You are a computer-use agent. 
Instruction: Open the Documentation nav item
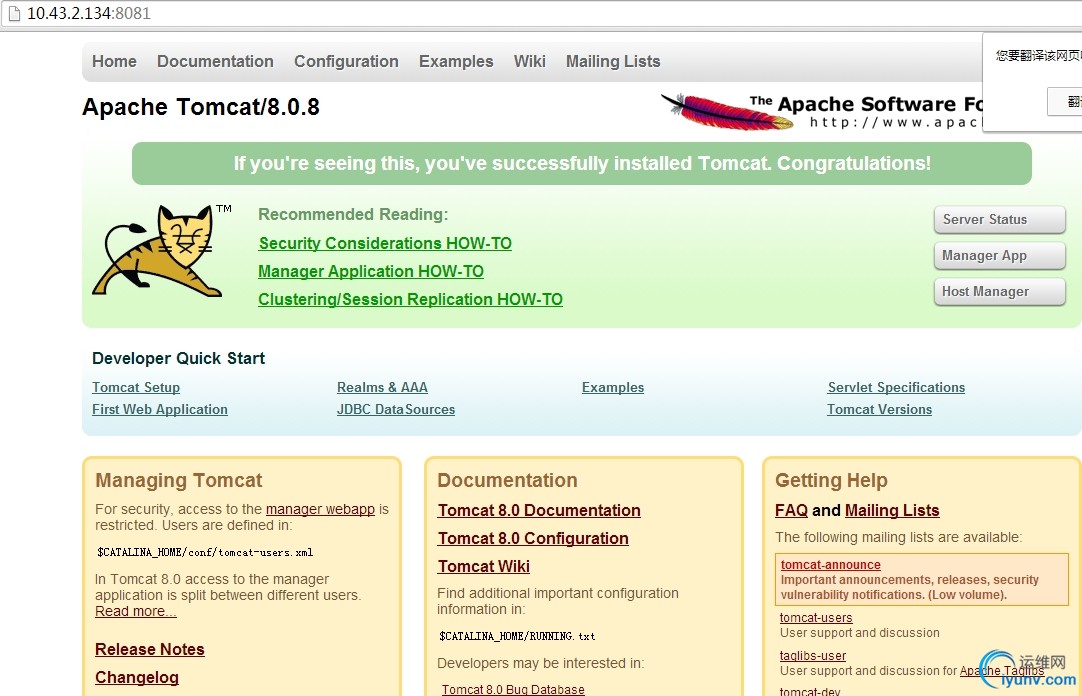tap(215, 61)
